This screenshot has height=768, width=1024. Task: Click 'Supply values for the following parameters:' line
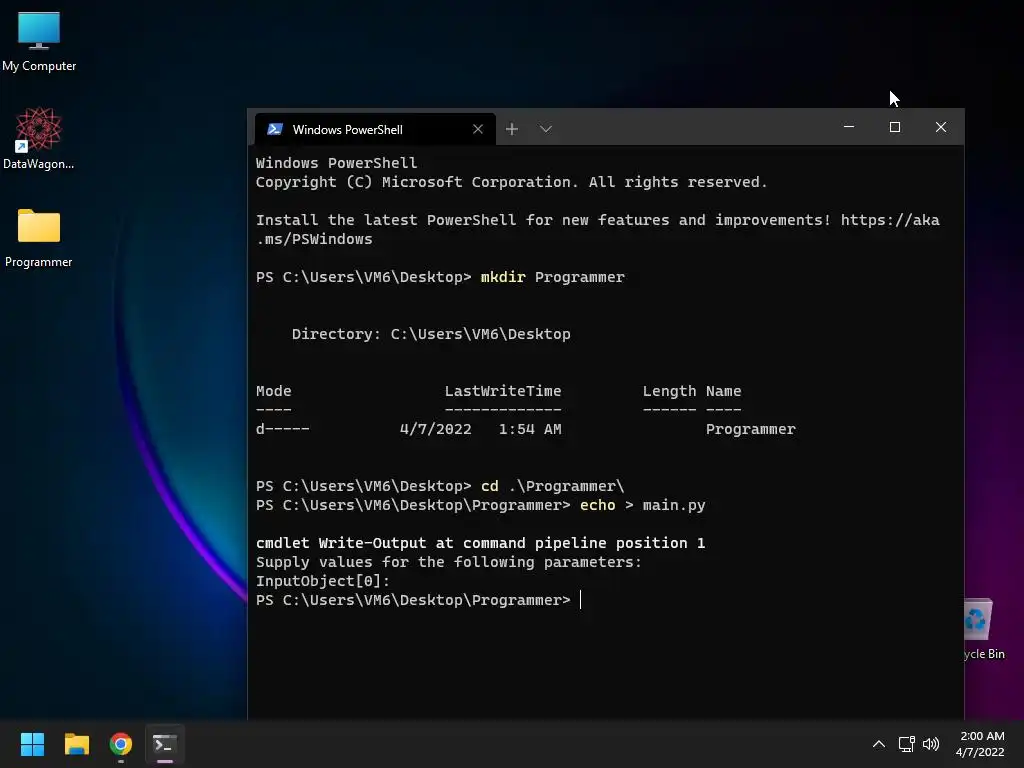click(x=449, y=562)
